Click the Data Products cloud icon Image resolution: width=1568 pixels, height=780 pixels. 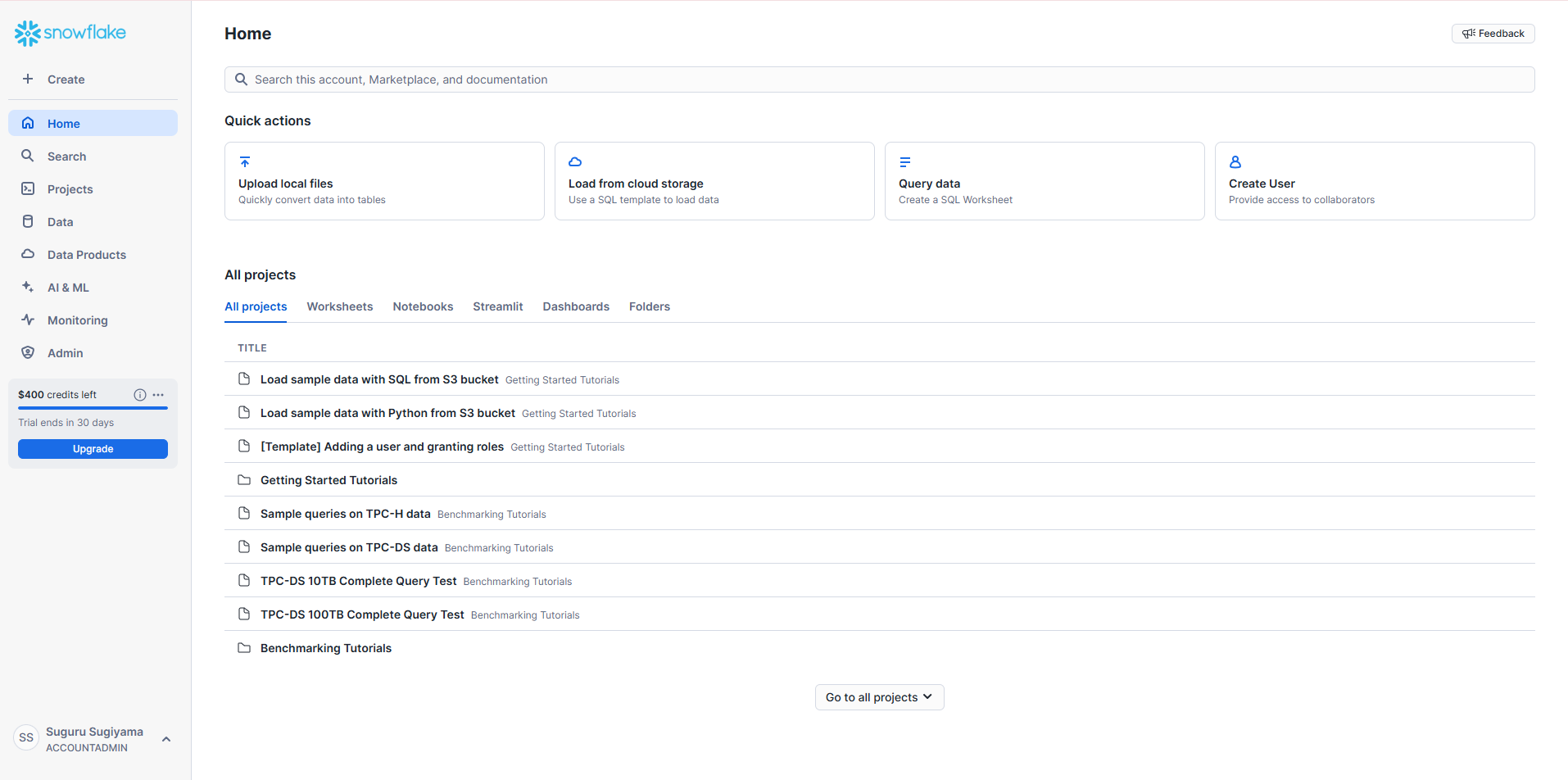(x=28, y=254)
